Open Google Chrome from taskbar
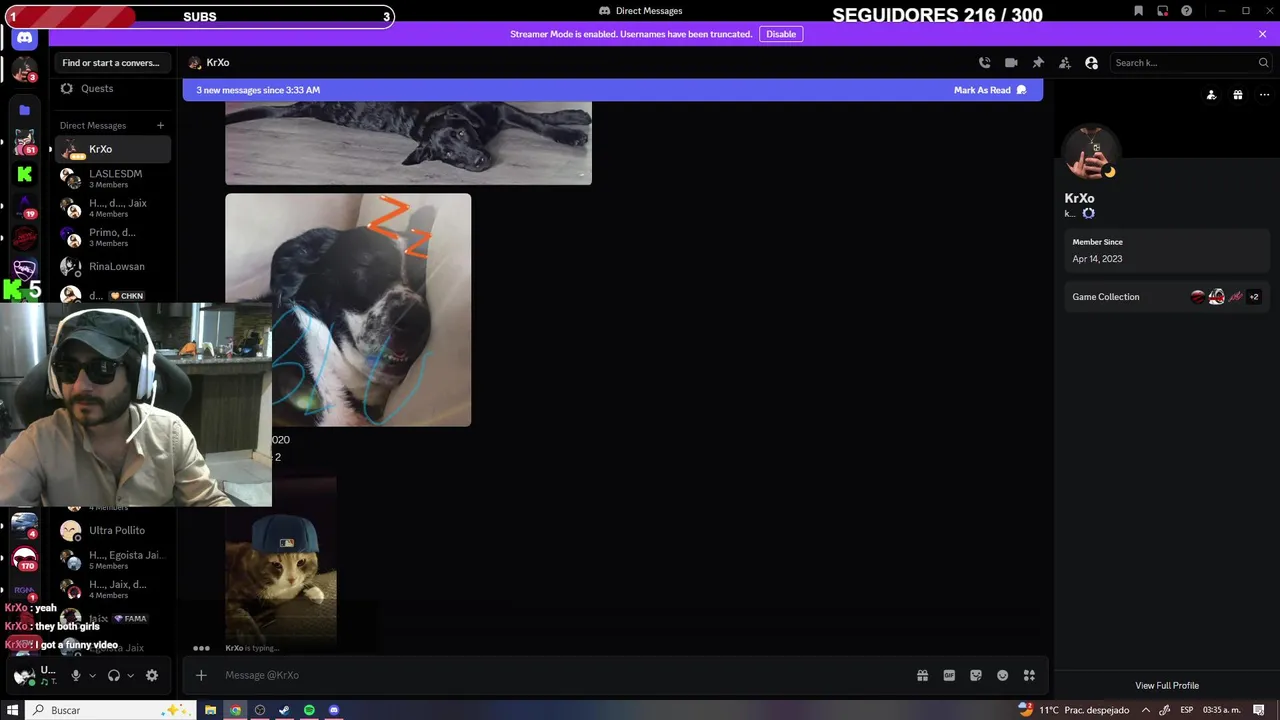Image resolution: width=1280 pixels, height=720 pixels. tap(235, 710)
